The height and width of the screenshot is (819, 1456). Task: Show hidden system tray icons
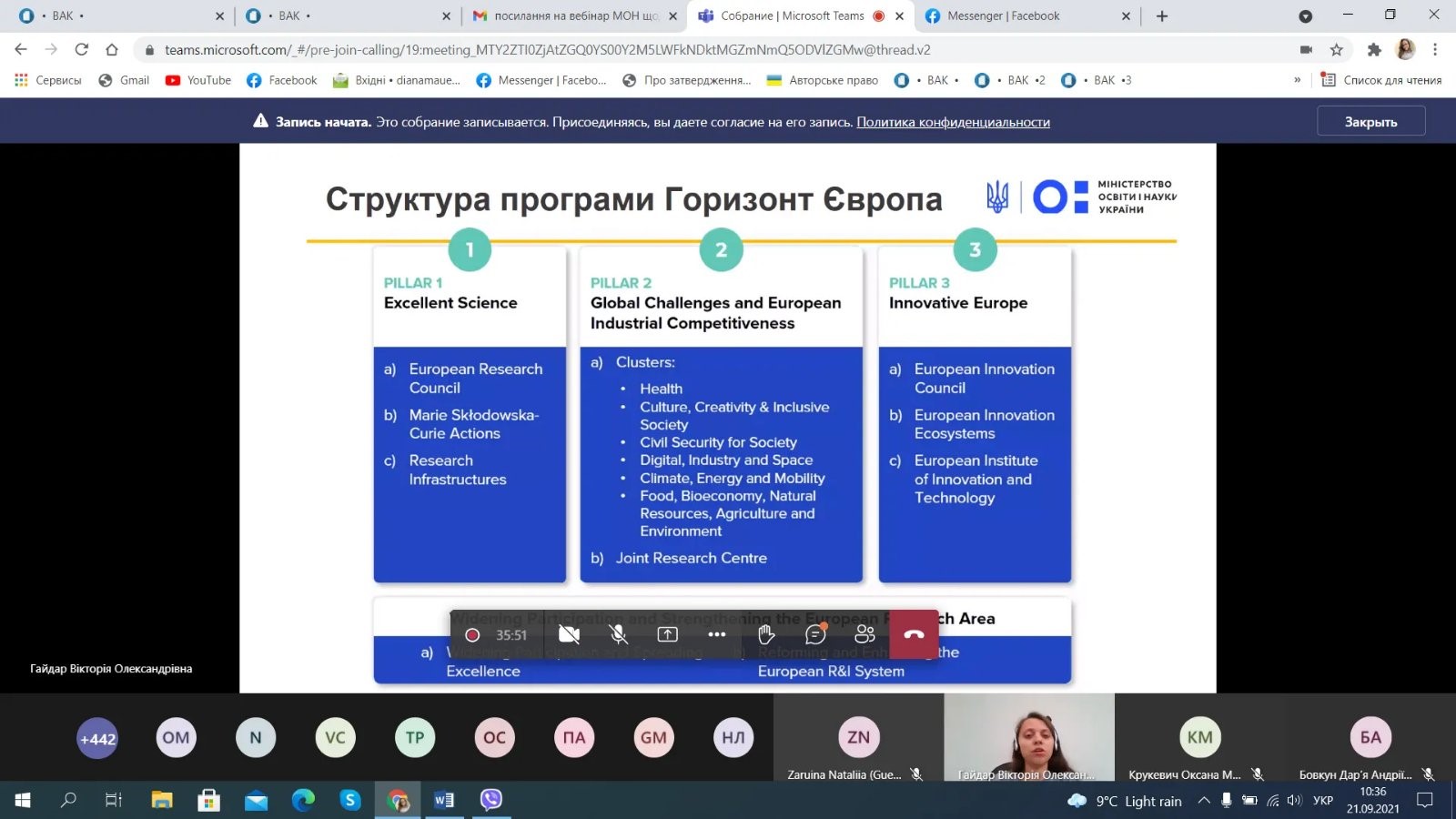pyautogui.click(x=1204, y=801)
